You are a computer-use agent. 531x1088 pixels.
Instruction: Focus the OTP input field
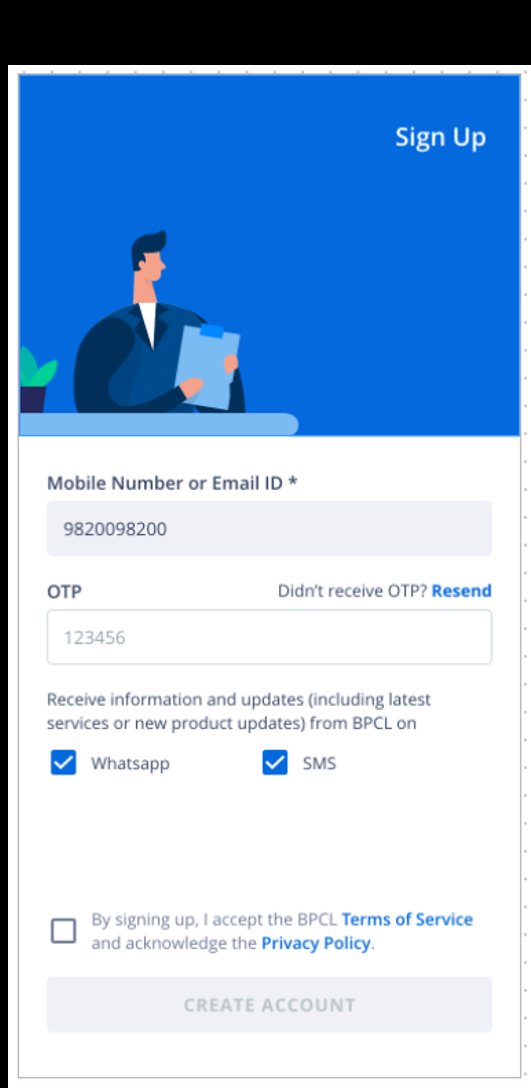(x=269, y=637)
